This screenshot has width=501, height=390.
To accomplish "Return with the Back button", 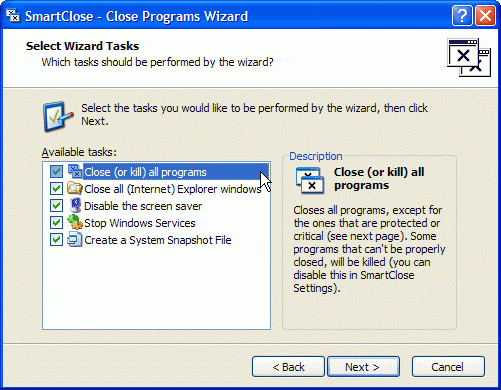I will click(x=288, y=367).
